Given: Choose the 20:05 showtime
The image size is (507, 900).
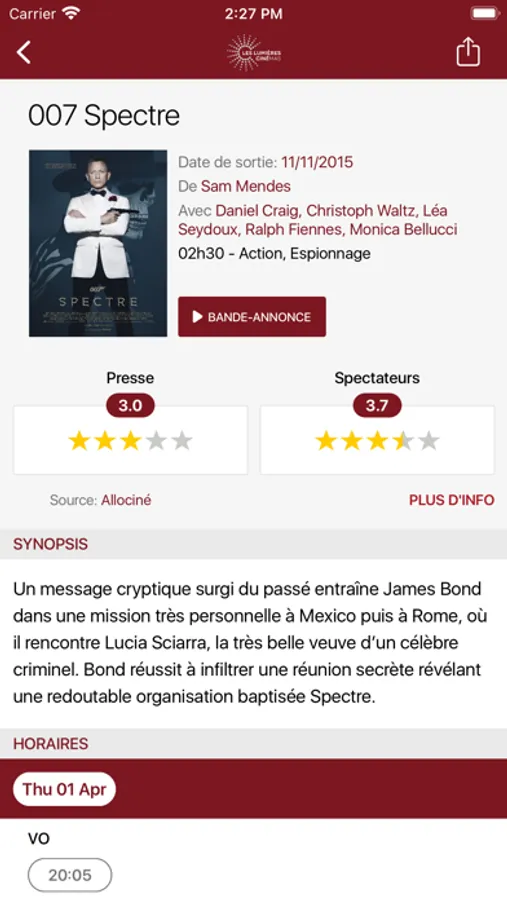Looking at the screenshot, I should tap(70, 875).
